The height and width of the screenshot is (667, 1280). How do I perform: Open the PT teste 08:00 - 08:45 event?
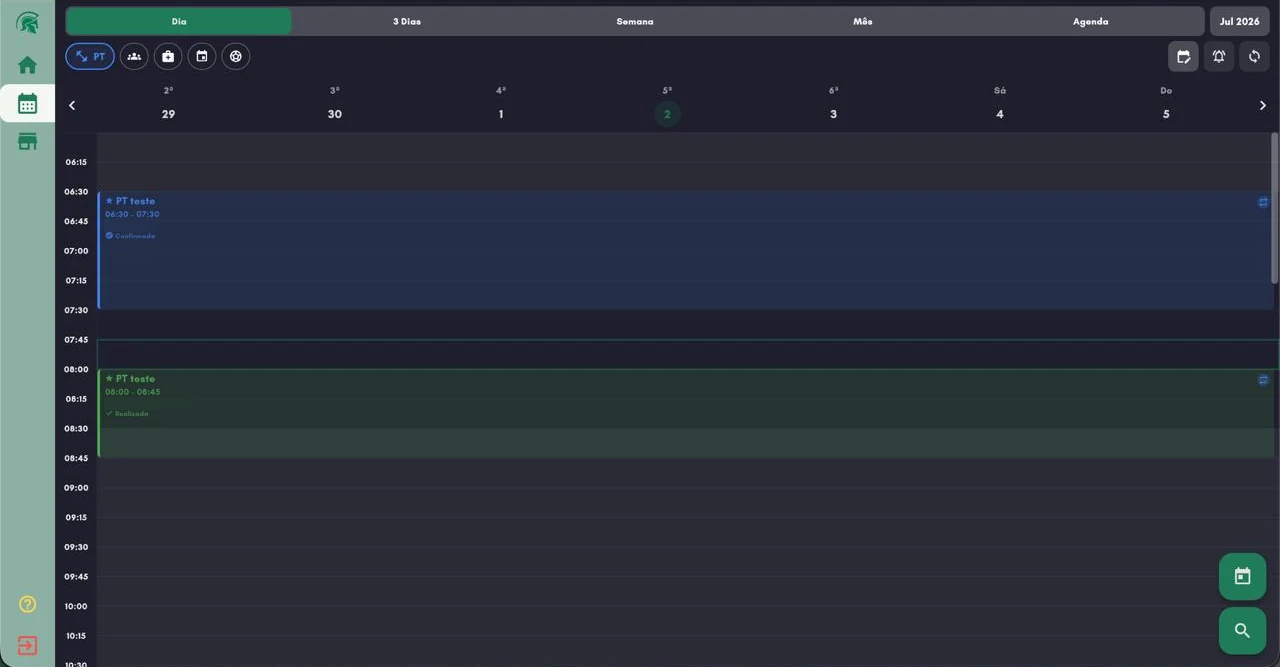[687, 414]
